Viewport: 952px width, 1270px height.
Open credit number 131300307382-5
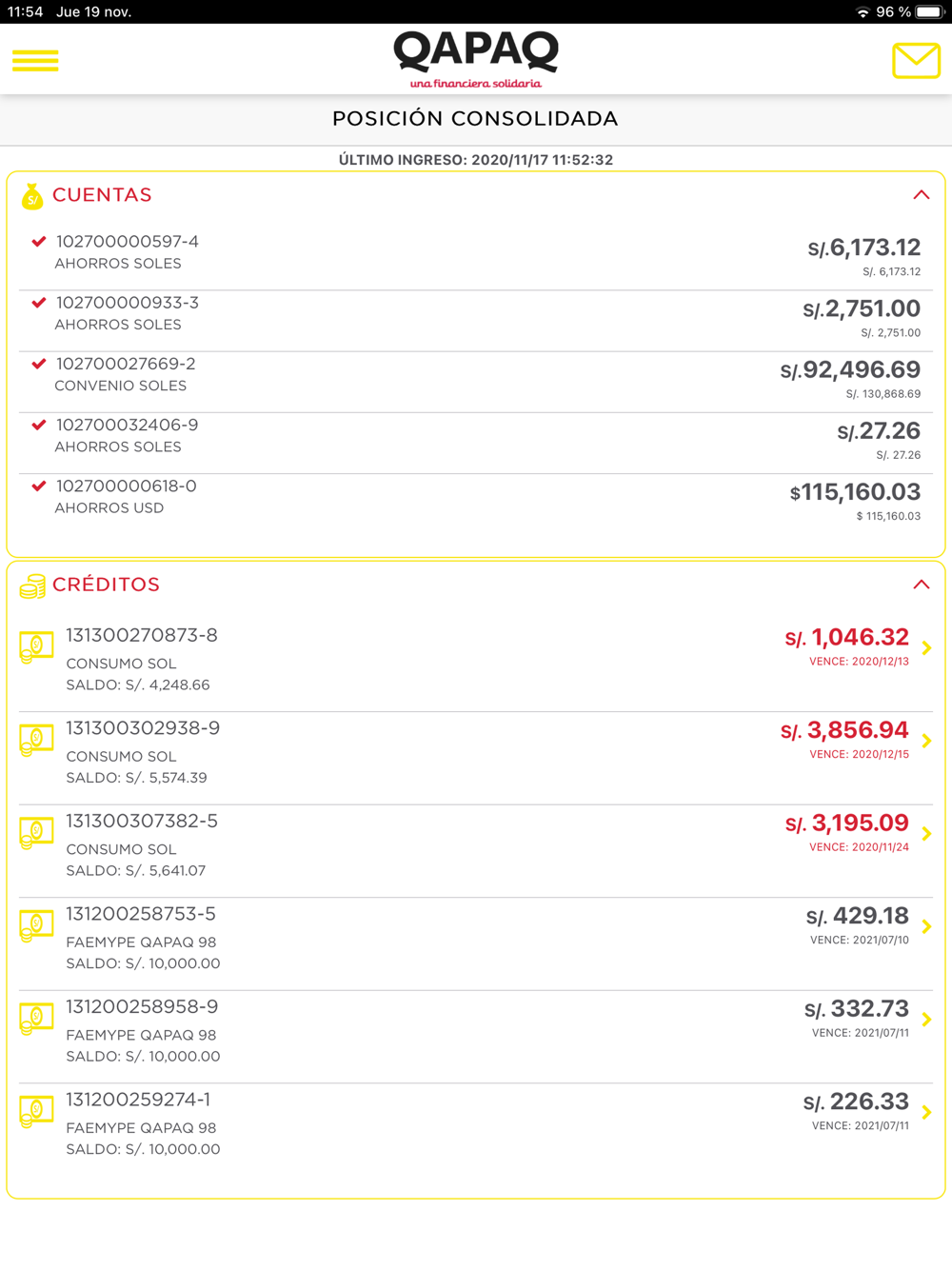coord(142,822)
